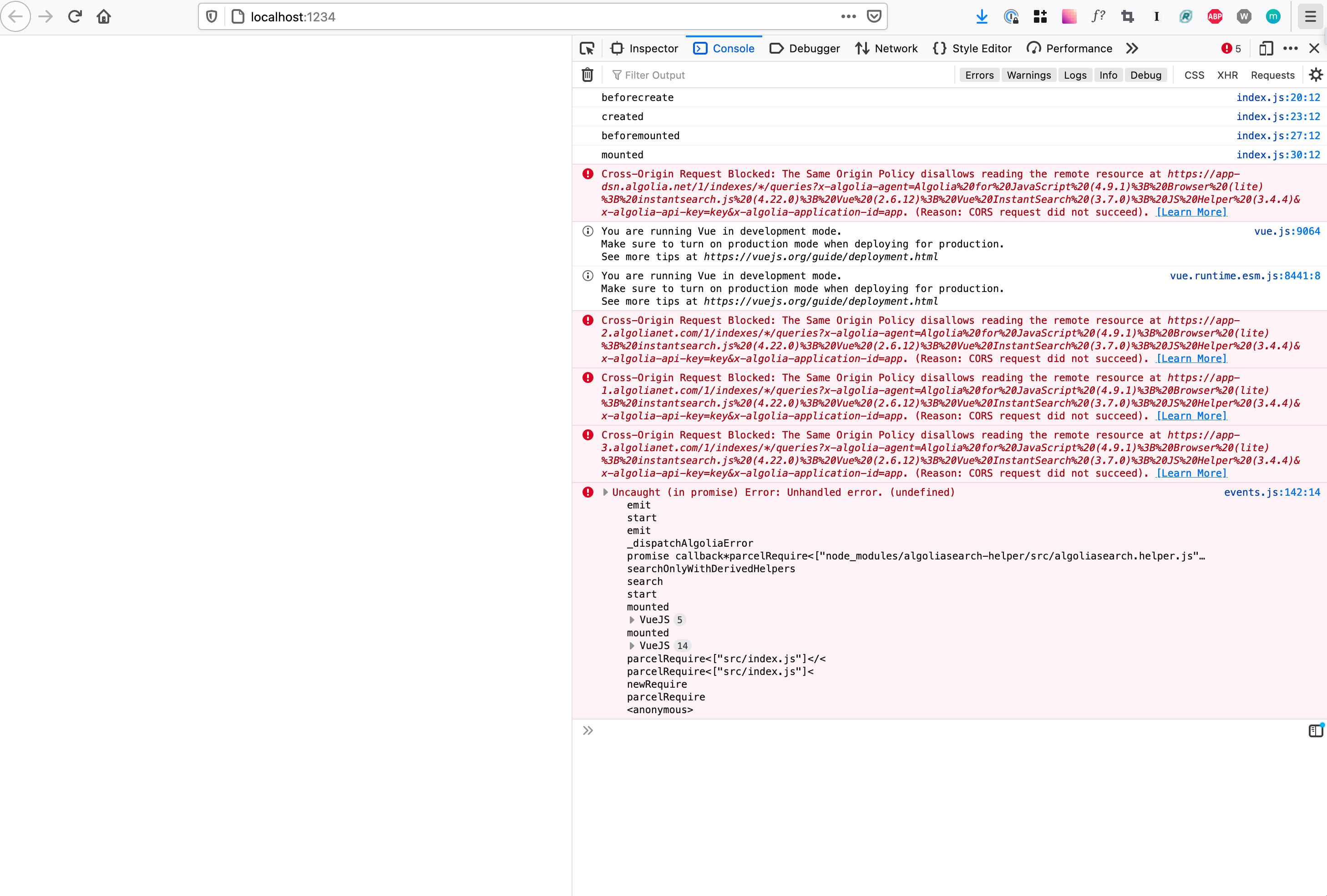This screenshot has width=1327, height=896.
Task: Toggle responsive design mode icon
Action: pyautogui.click(x=1266, y=49)
